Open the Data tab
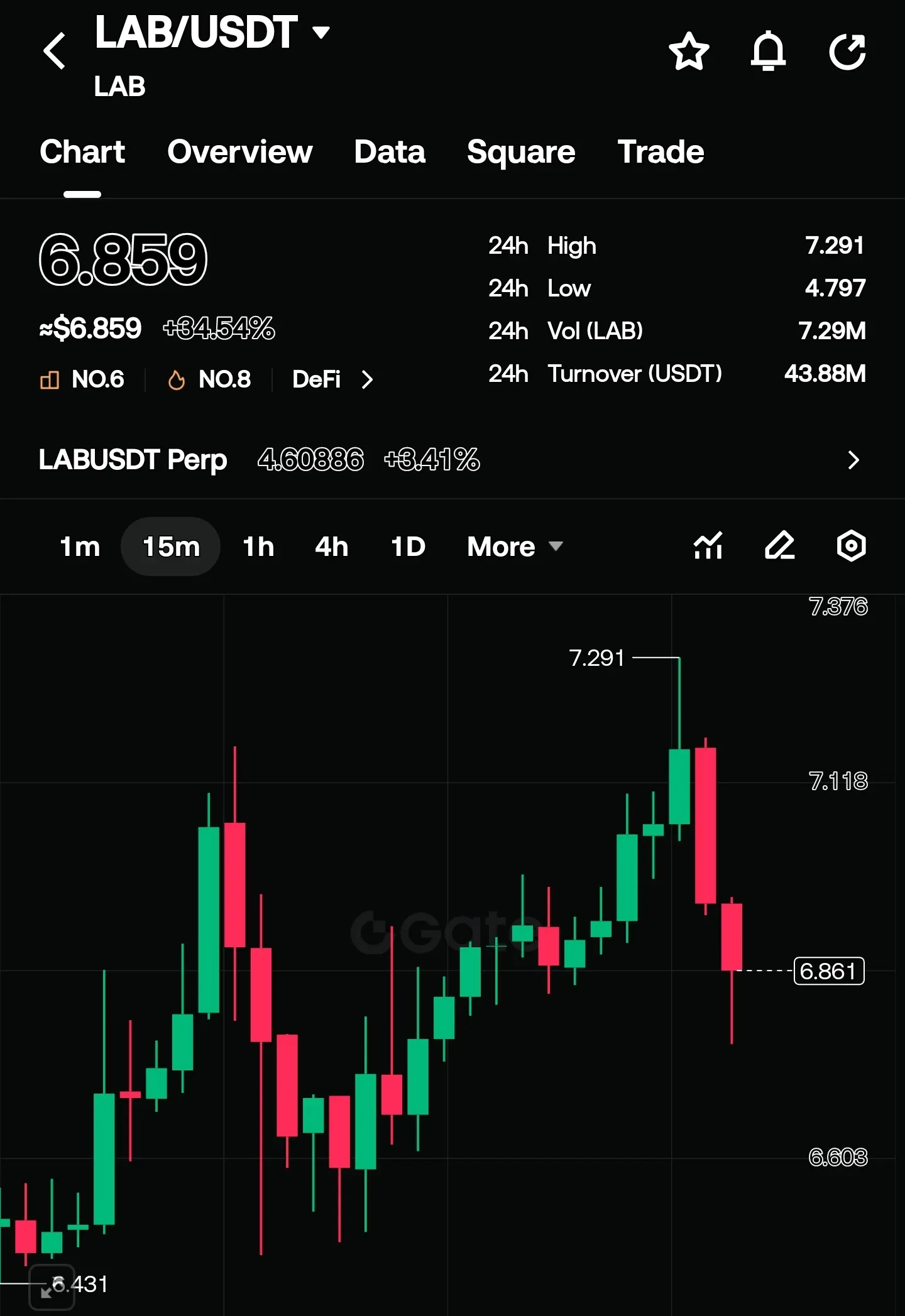The width and height of the screenshot is (905, 1316). point(390,151)
